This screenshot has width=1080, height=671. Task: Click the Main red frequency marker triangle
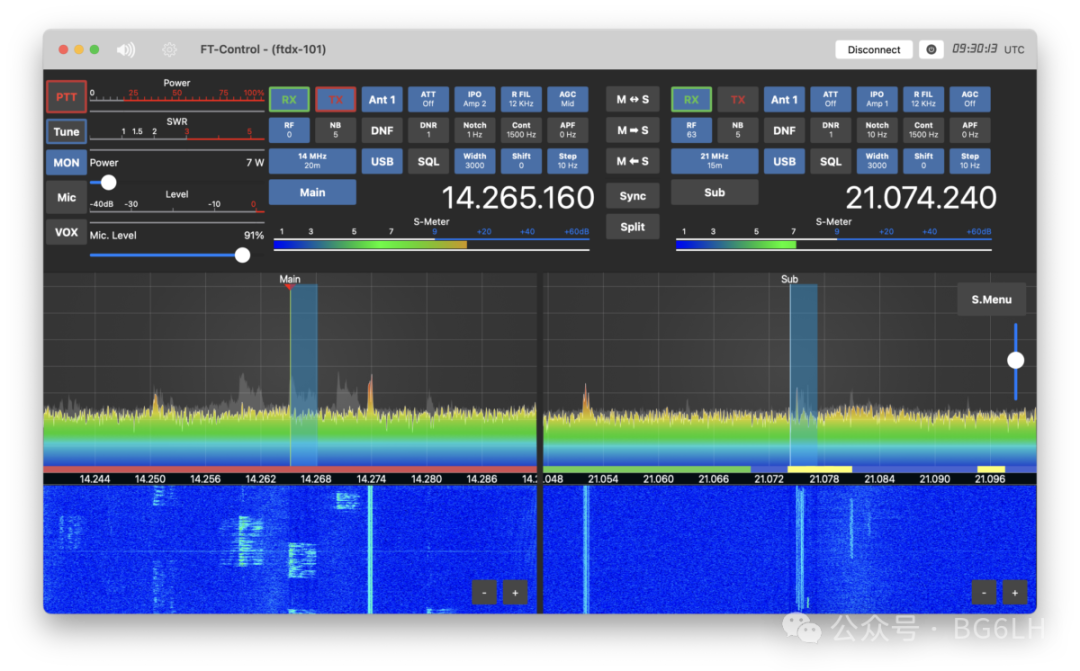290,287
